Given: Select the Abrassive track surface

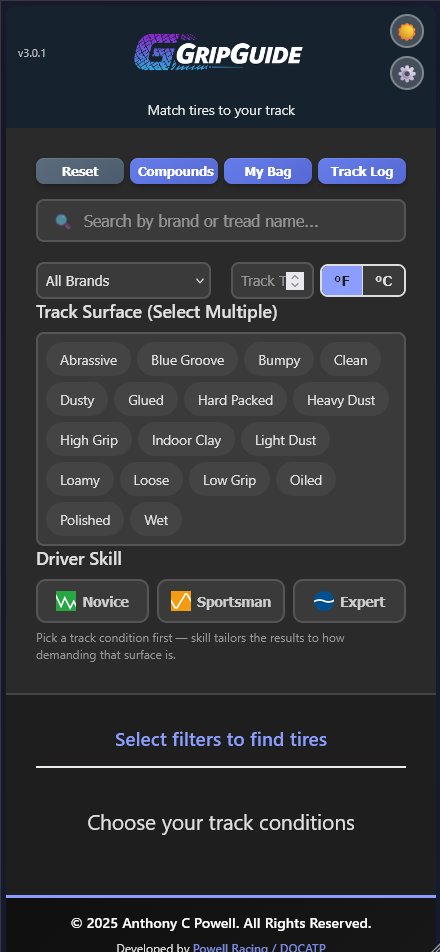Looking at the screenshot, I should click(89, 360).
